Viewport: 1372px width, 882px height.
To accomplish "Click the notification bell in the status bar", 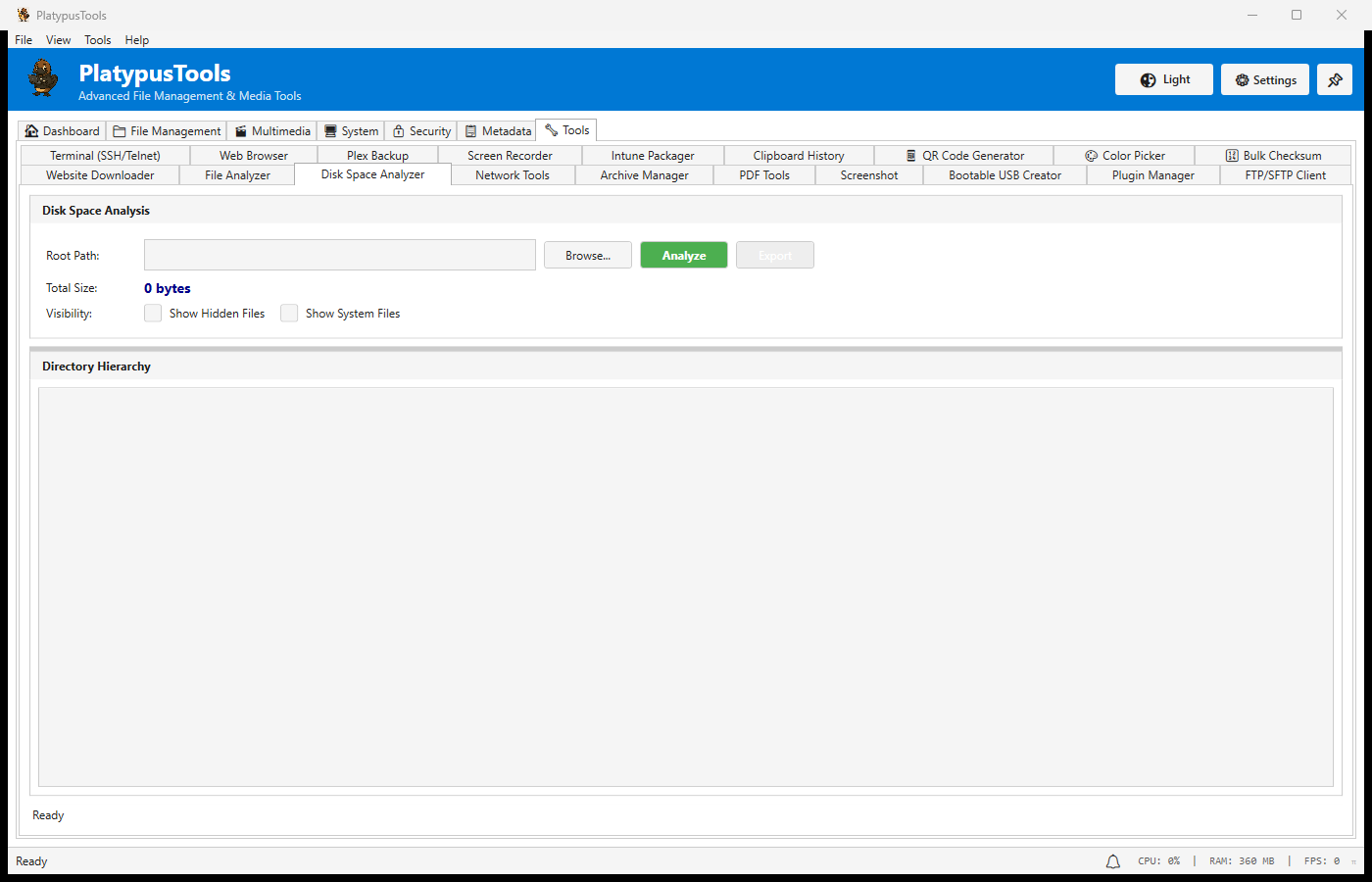I will pos(1112,860).
